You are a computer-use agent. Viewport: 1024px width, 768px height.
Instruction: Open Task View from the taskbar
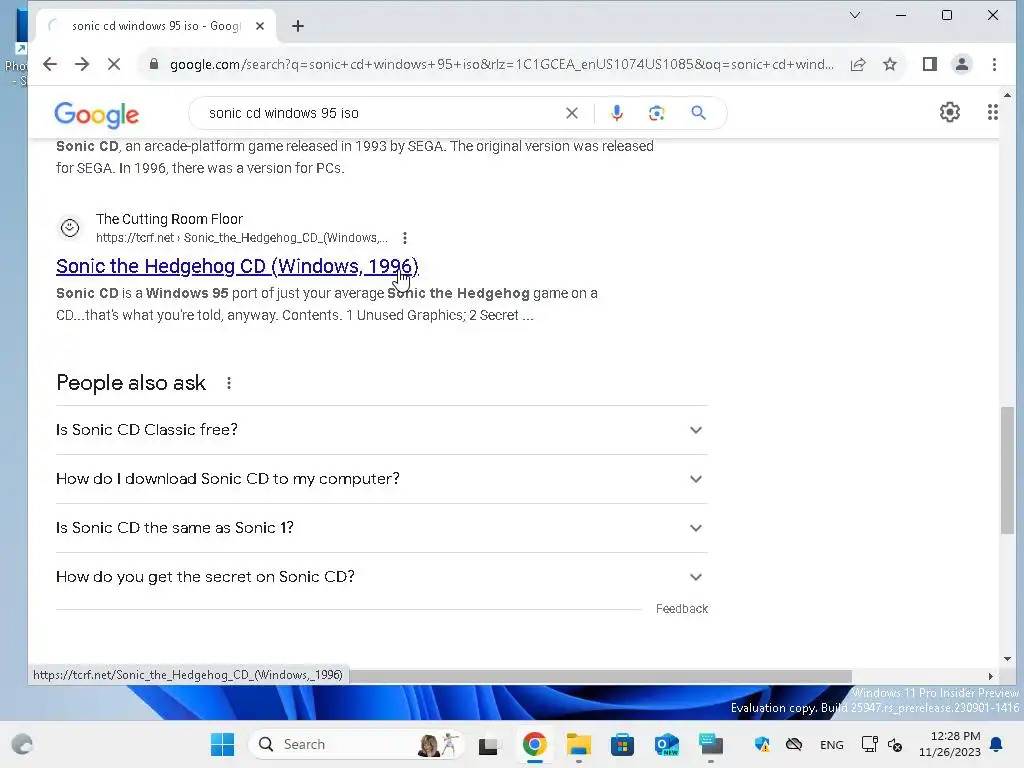tap(488, 745)
